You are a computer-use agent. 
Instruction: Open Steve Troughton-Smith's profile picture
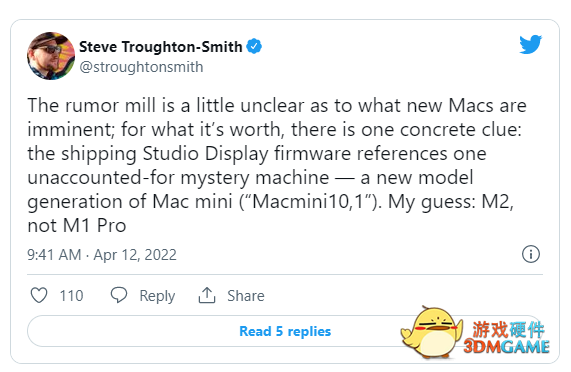pyautogui.click(x=51, y=56)
